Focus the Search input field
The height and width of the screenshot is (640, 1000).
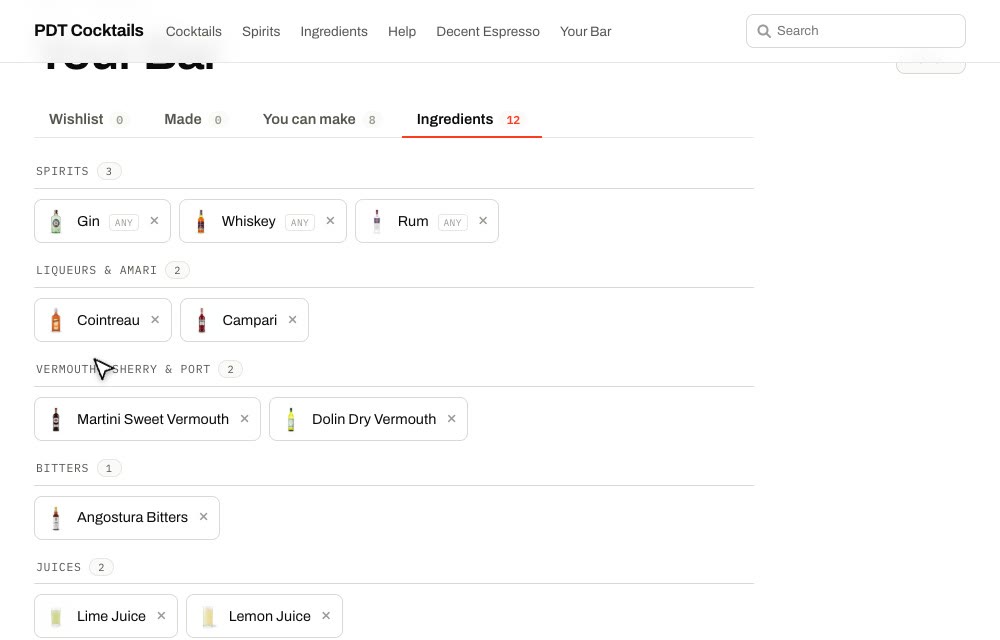coord(855,31)
